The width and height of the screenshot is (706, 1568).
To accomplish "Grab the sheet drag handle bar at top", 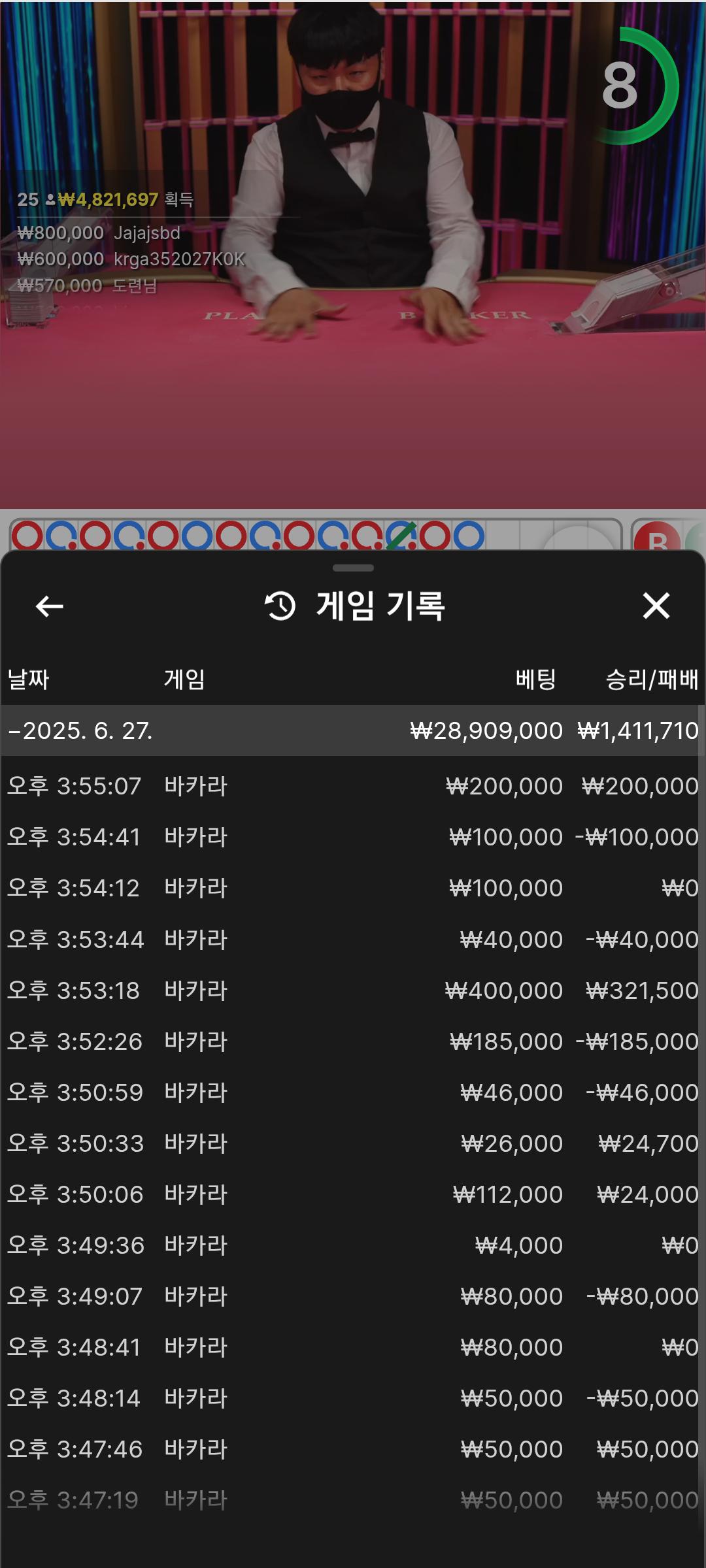I will point(353,568).
